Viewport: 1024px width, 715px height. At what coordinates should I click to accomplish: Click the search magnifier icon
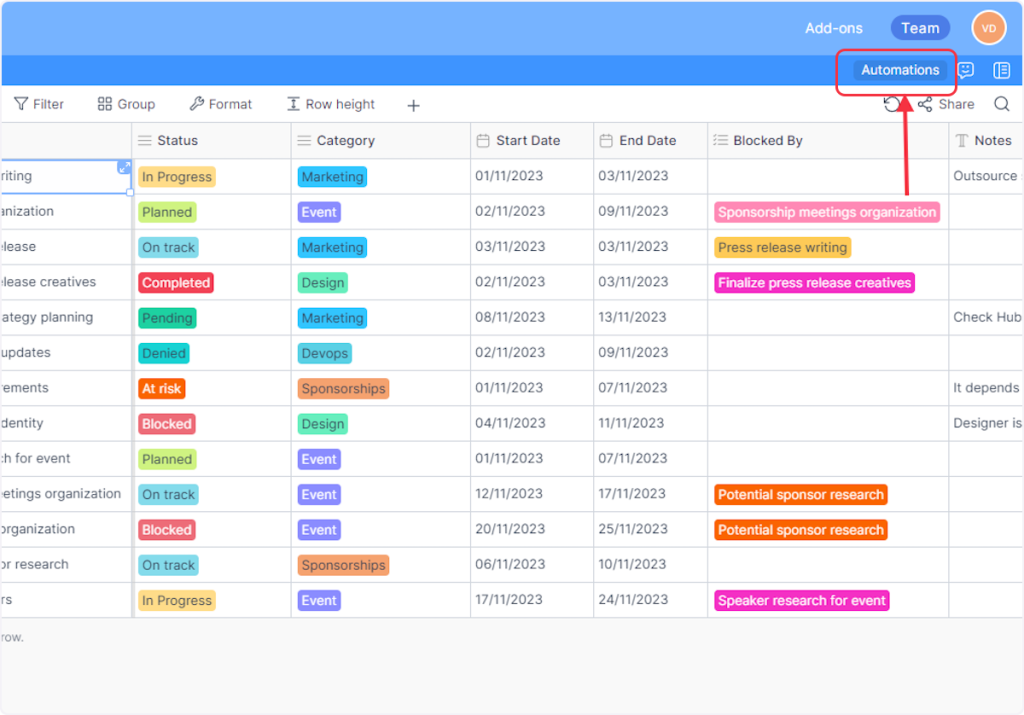pos(1001,104)
